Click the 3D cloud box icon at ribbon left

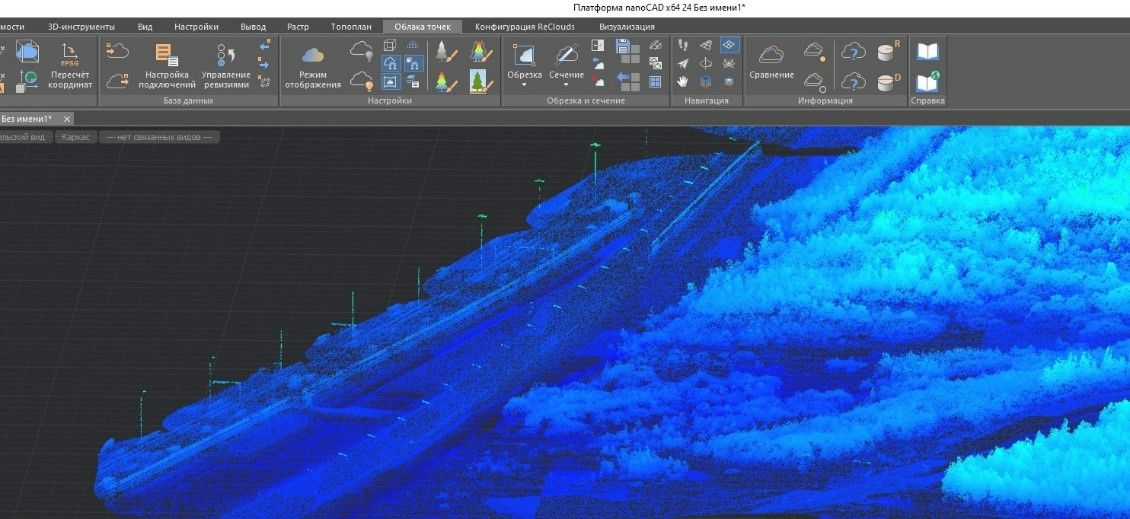27,50
